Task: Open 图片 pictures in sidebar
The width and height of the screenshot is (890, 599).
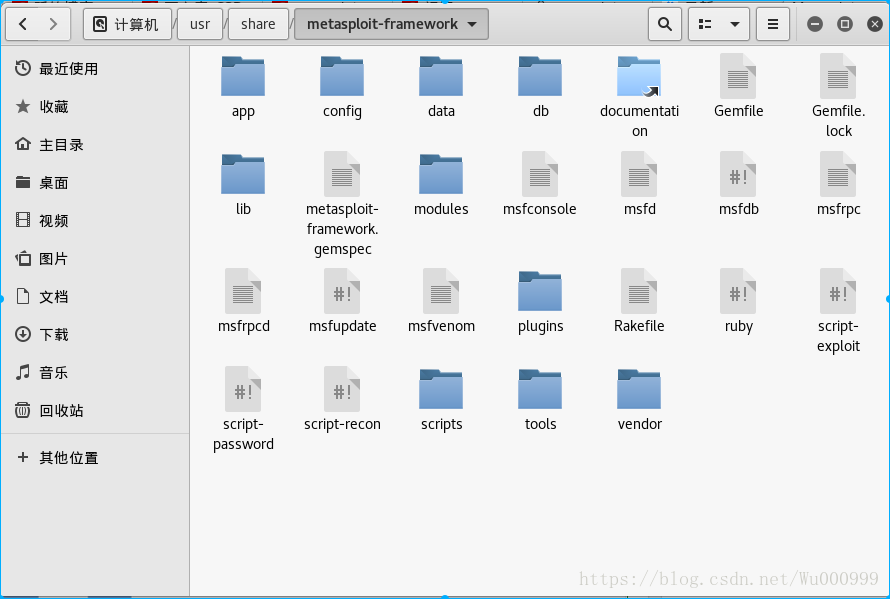Action: (95, 258)
